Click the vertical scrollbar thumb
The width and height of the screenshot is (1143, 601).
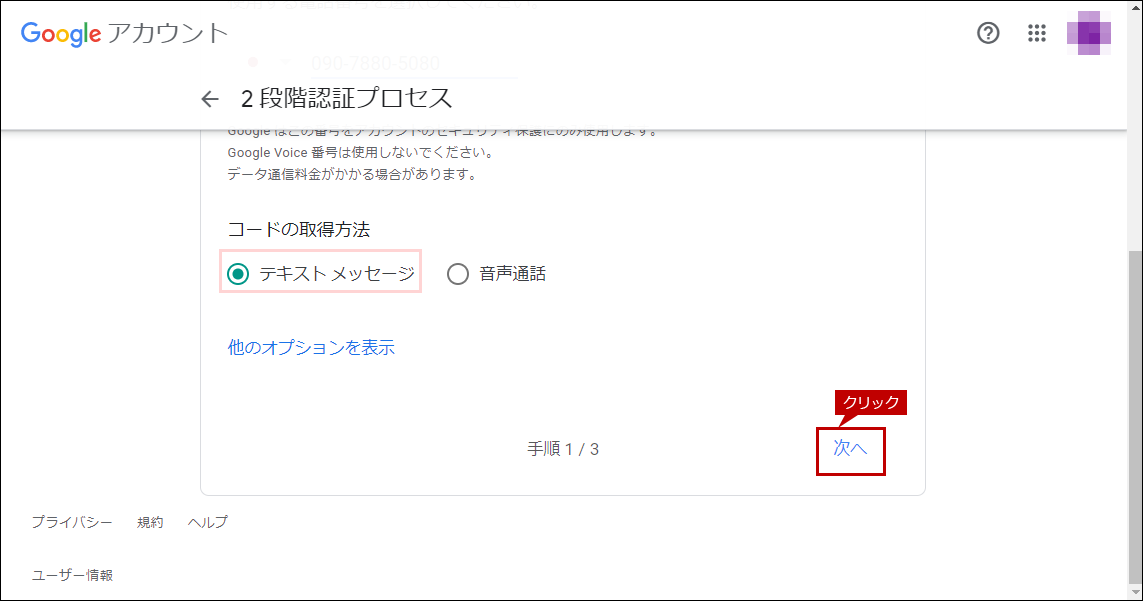(x=1135, y=416)
